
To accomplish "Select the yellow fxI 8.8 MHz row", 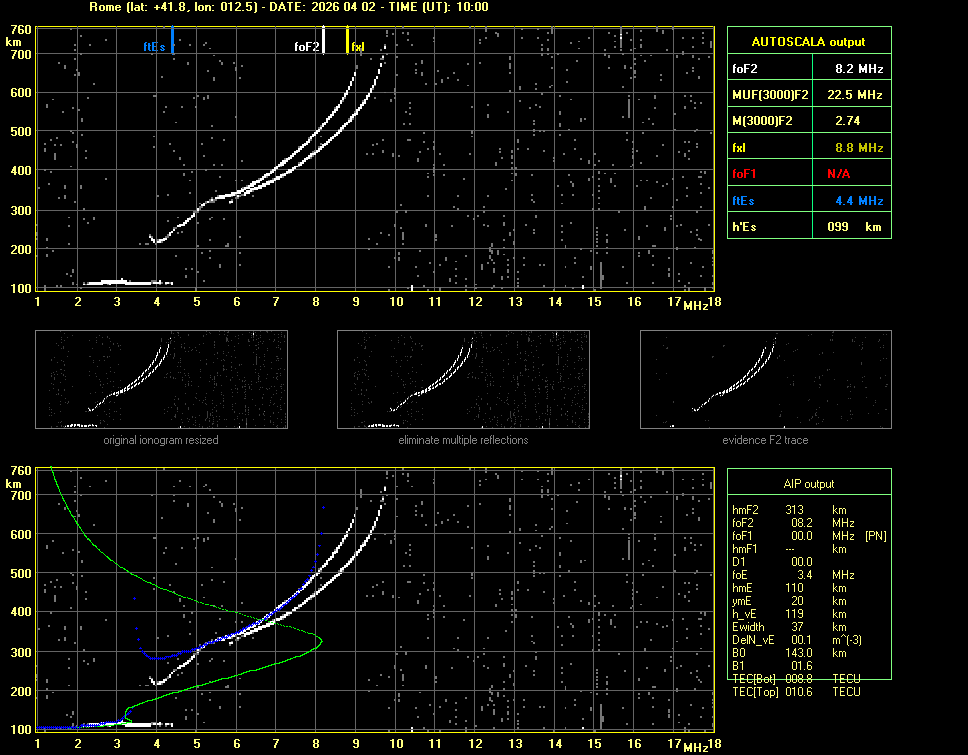I will click(x=808, y=148).
